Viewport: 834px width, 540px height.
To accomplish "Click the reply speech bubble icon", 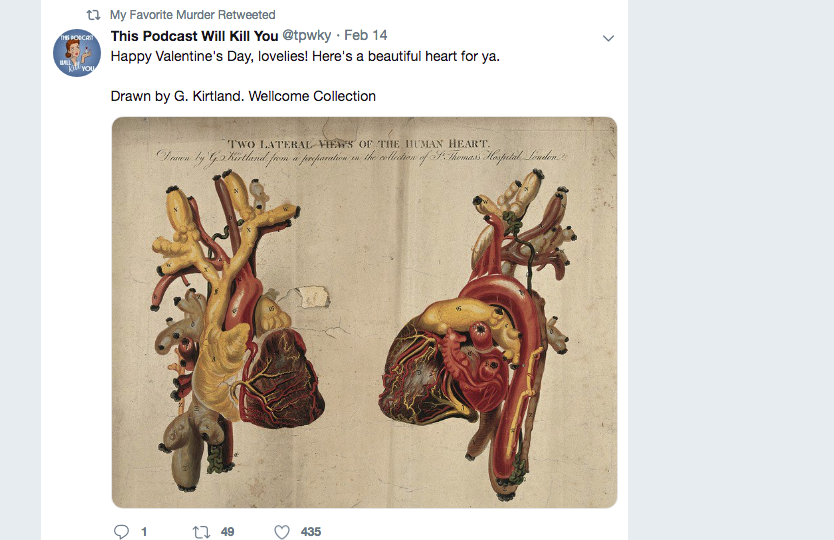I will point(122,531).
